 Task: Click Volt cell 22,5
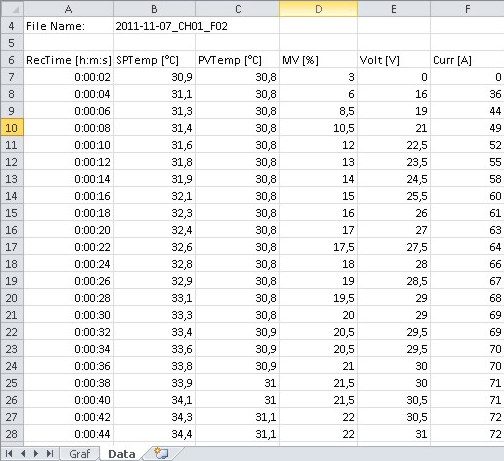coord(394,145)
